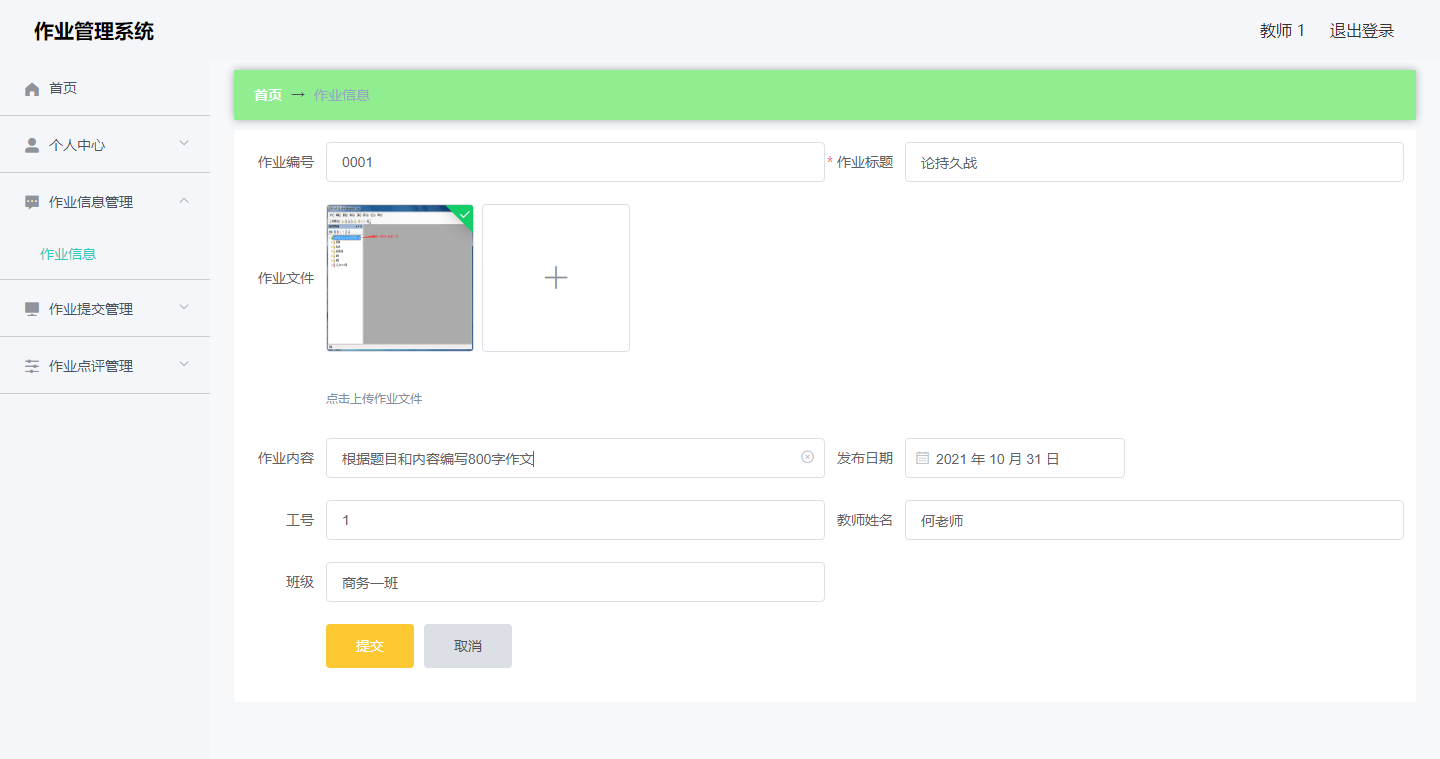Screen dimensions: 1440x759
Task: Click the sliders icon for 作业点评管理
Action: click(32, 366)
